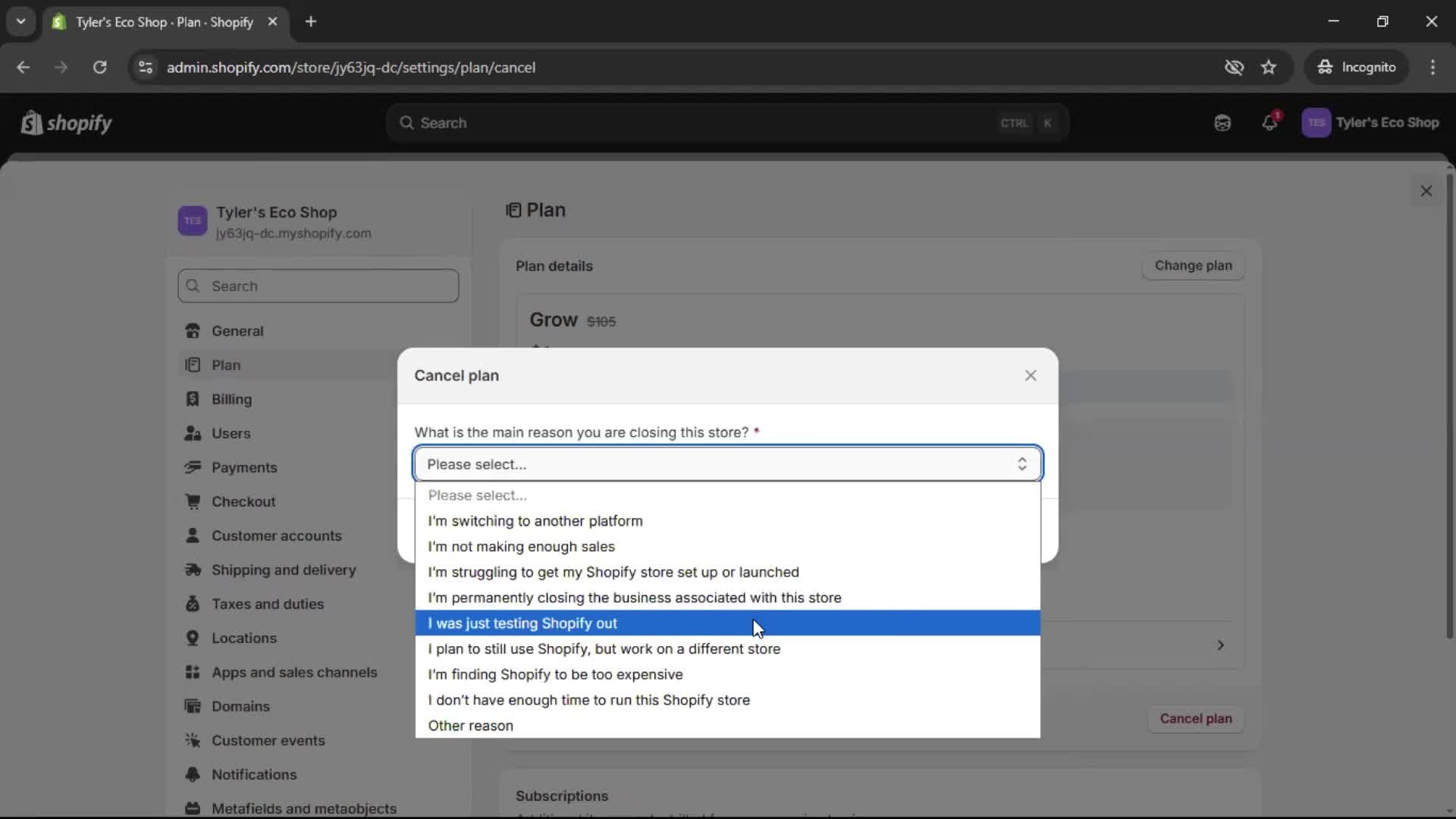Open the tab search dropdown arrow
This screenshot has height=819, width=1456.
point(20,21)
